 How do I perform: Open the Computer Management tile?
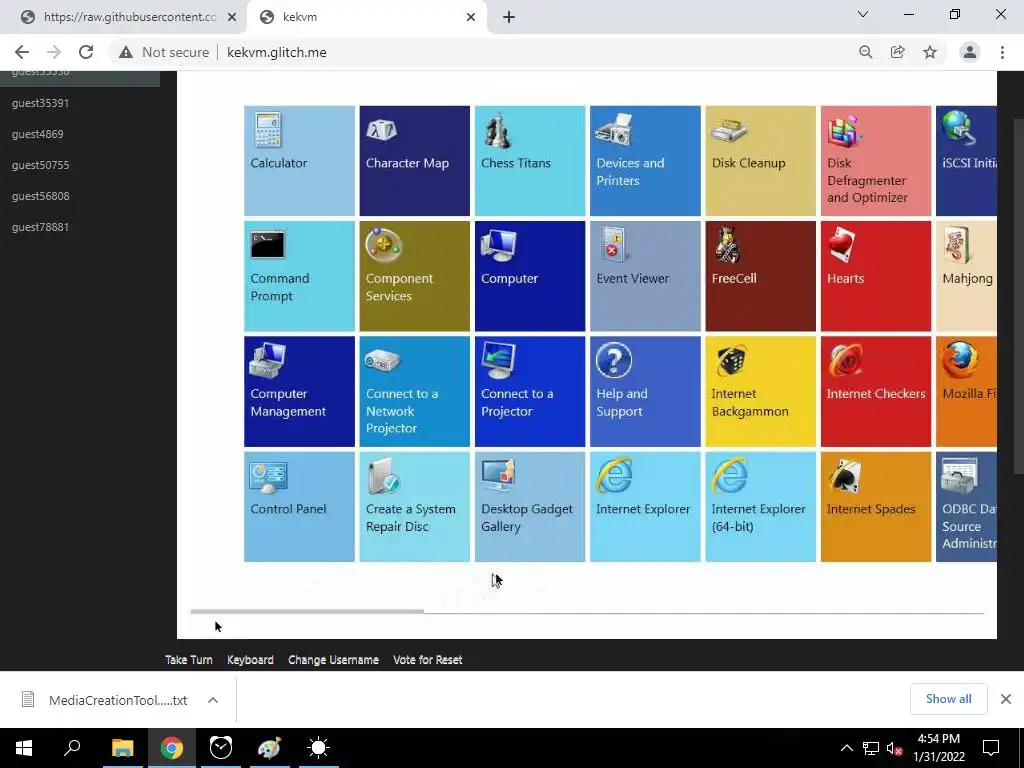(x=299, y=392)
